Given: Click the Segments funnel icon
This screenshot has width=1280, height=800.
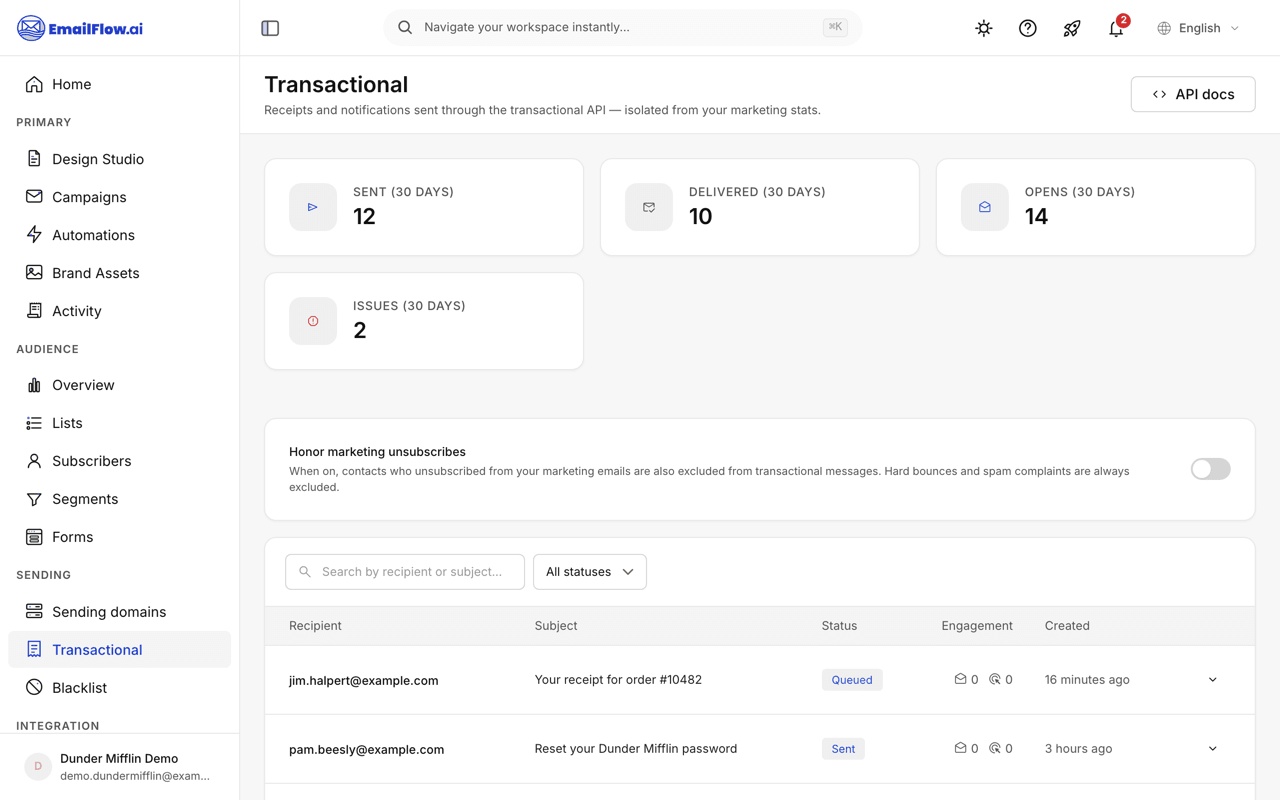Looking at the screenshot, I should pos(34,499).
